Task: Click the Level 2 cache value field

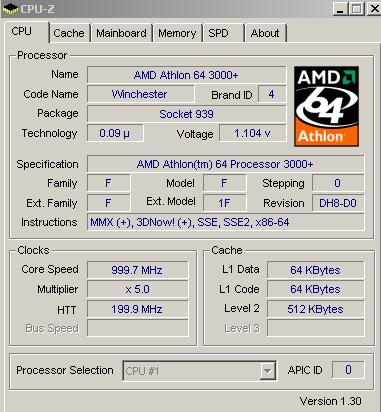Action: click(x=315, y=309)
